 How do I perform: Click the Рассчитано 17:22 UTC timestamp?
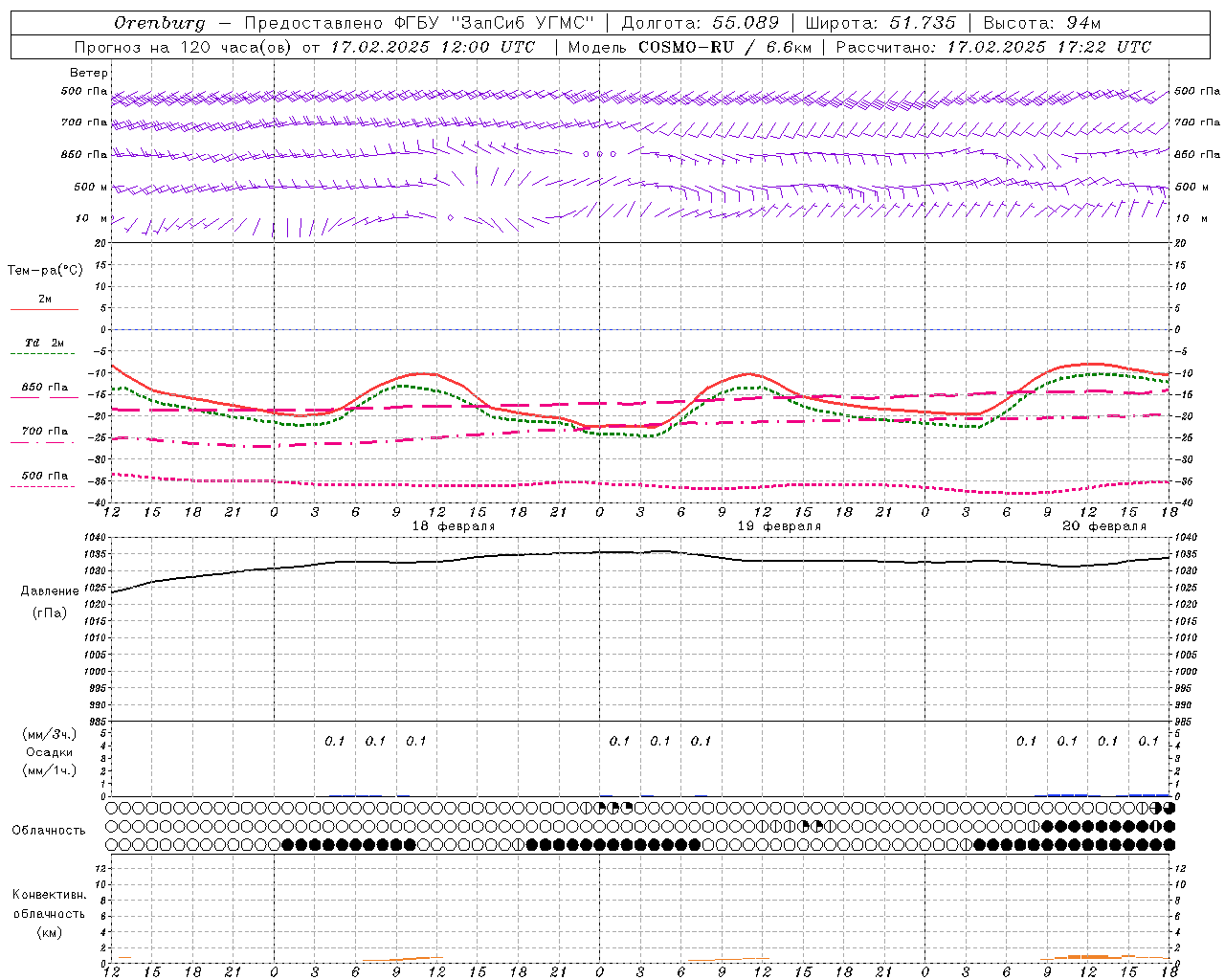click(x=993, y=47)
